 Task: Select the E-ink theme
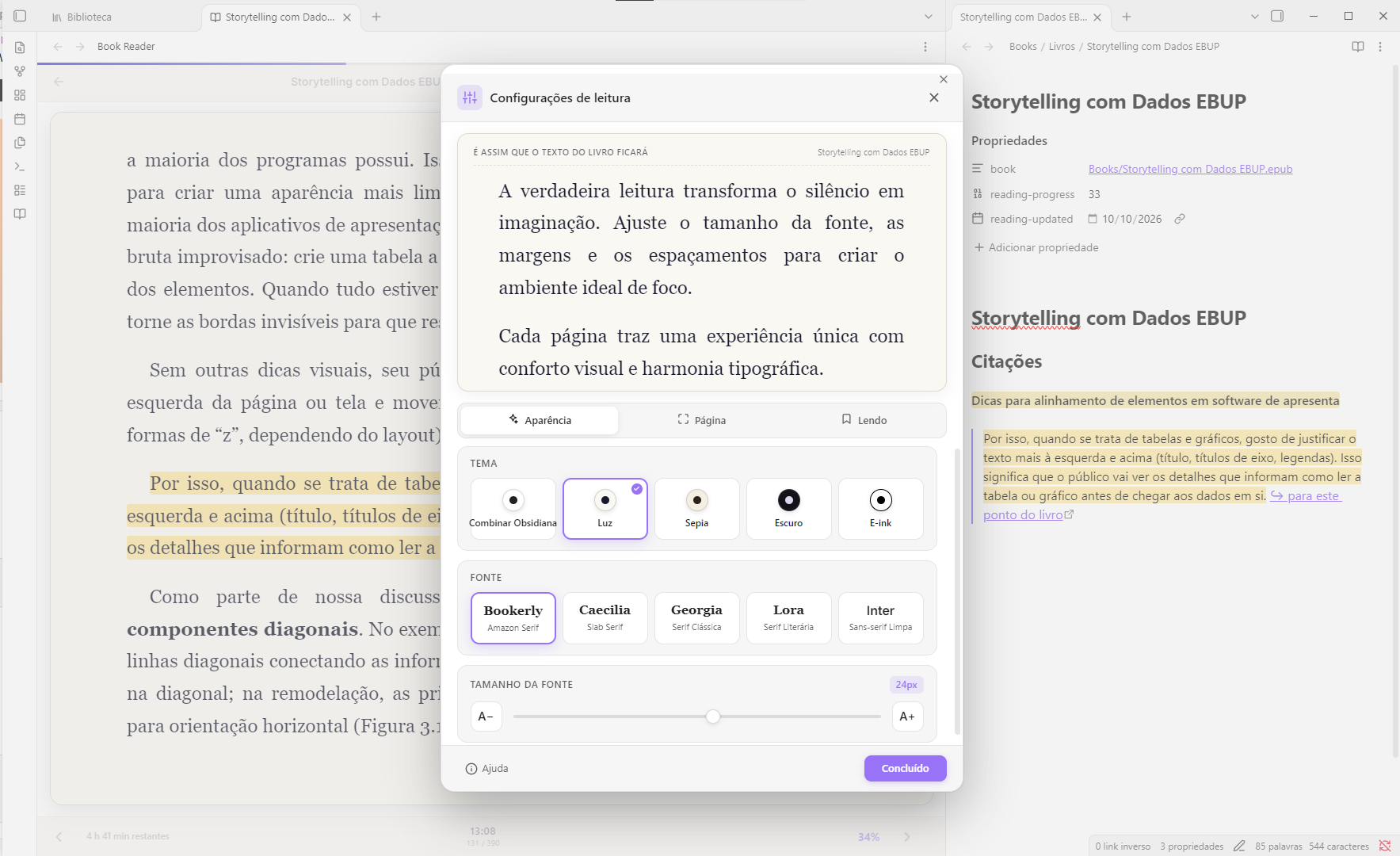881,509
